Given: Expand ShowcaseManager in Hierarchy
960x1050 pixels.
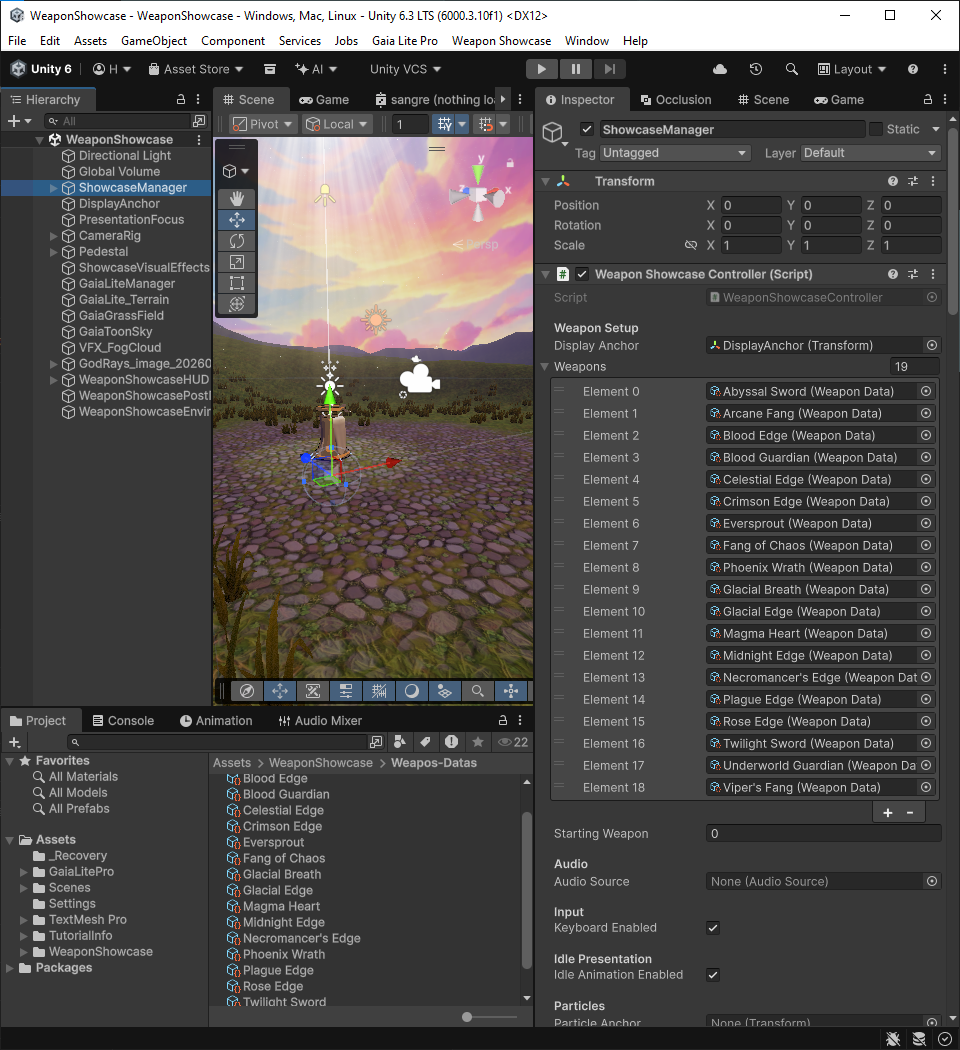Looking at the screenshot, I should [54, 188].
